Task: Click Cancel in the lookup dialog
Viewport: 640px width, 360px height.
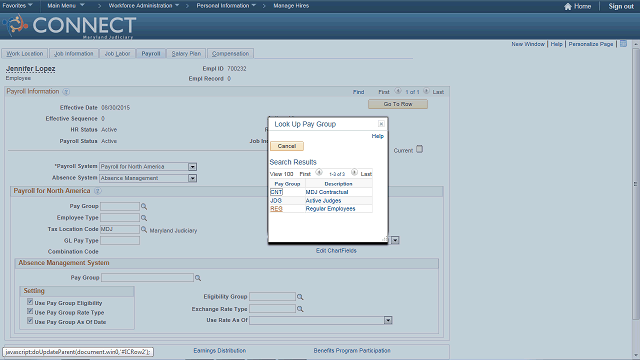Action: (287, 146)
